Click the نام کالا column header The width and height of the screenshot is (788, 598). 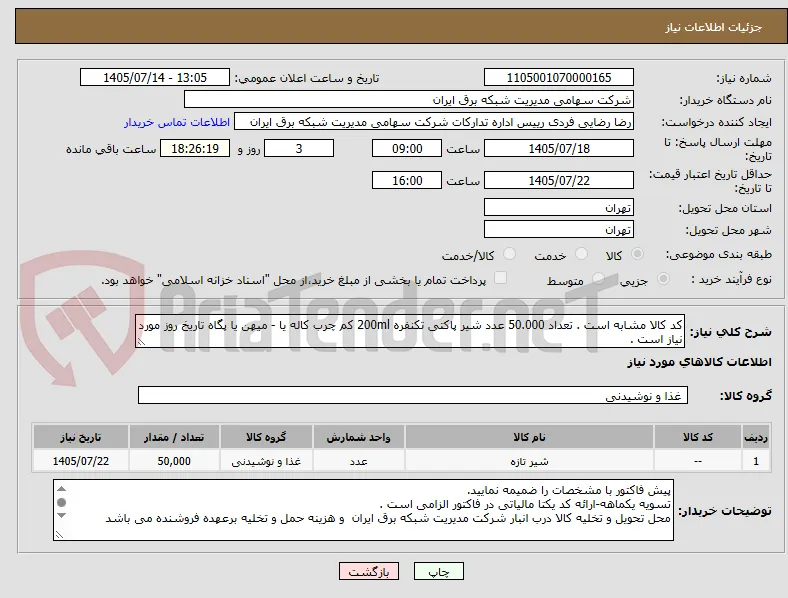coord(529,437)
